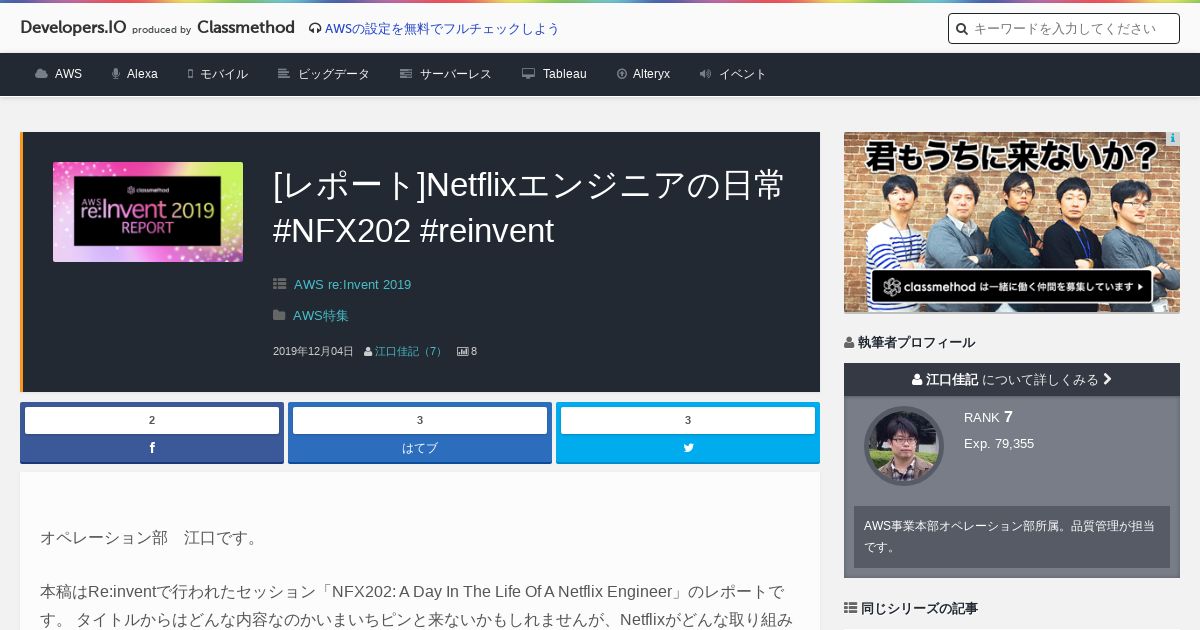Click the Developers.IO logo

pos(73,27)
